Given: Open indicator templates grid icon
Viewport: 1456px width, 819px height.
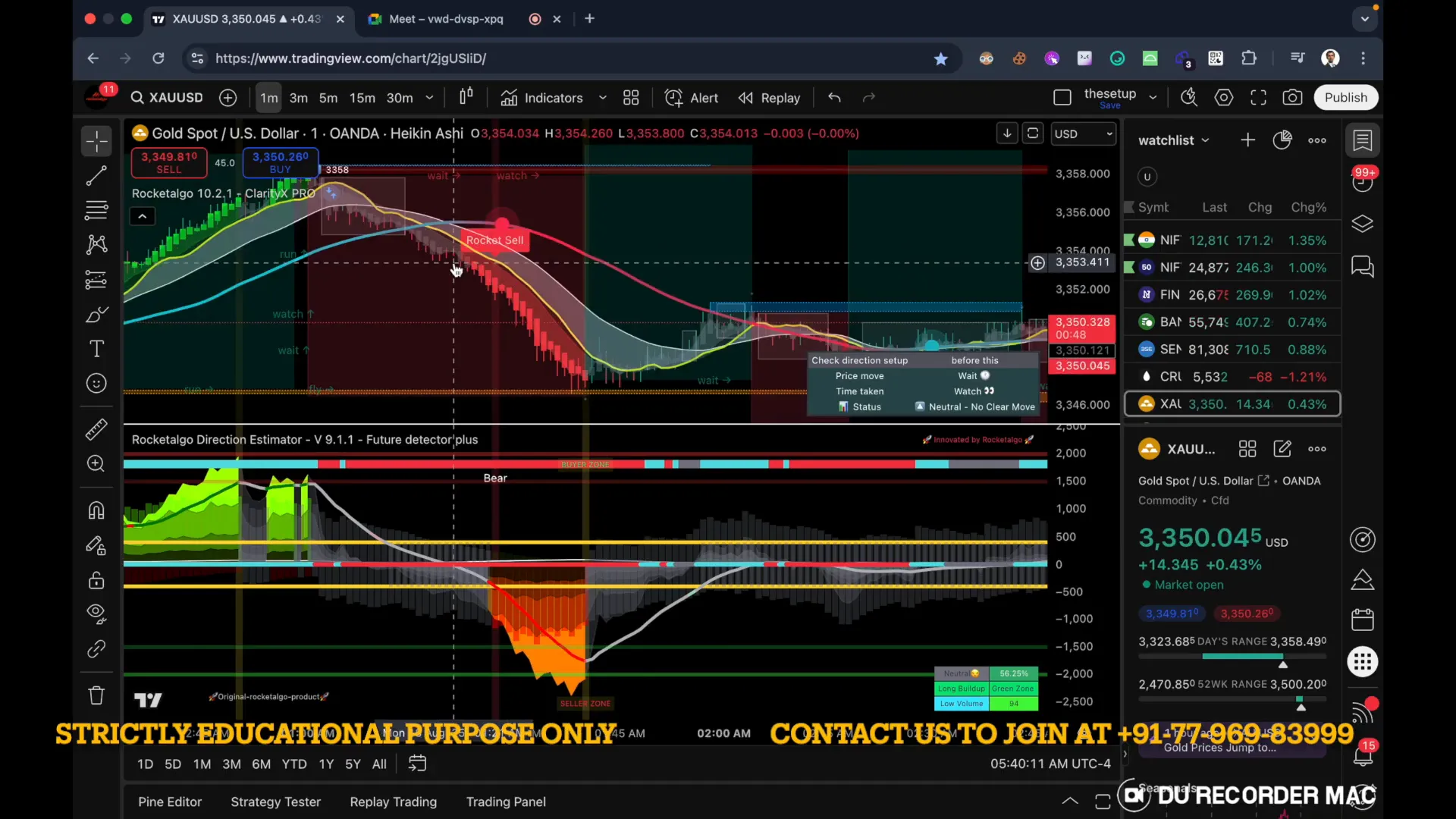Looking at the screenshot, I should click(631, 98).
